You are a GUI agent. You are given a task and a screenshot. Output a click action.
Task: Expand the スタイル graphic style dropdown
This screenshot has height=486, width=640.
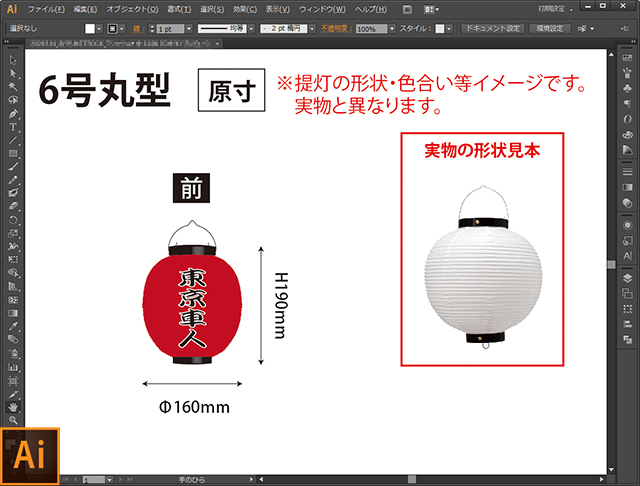click(449, 29)
